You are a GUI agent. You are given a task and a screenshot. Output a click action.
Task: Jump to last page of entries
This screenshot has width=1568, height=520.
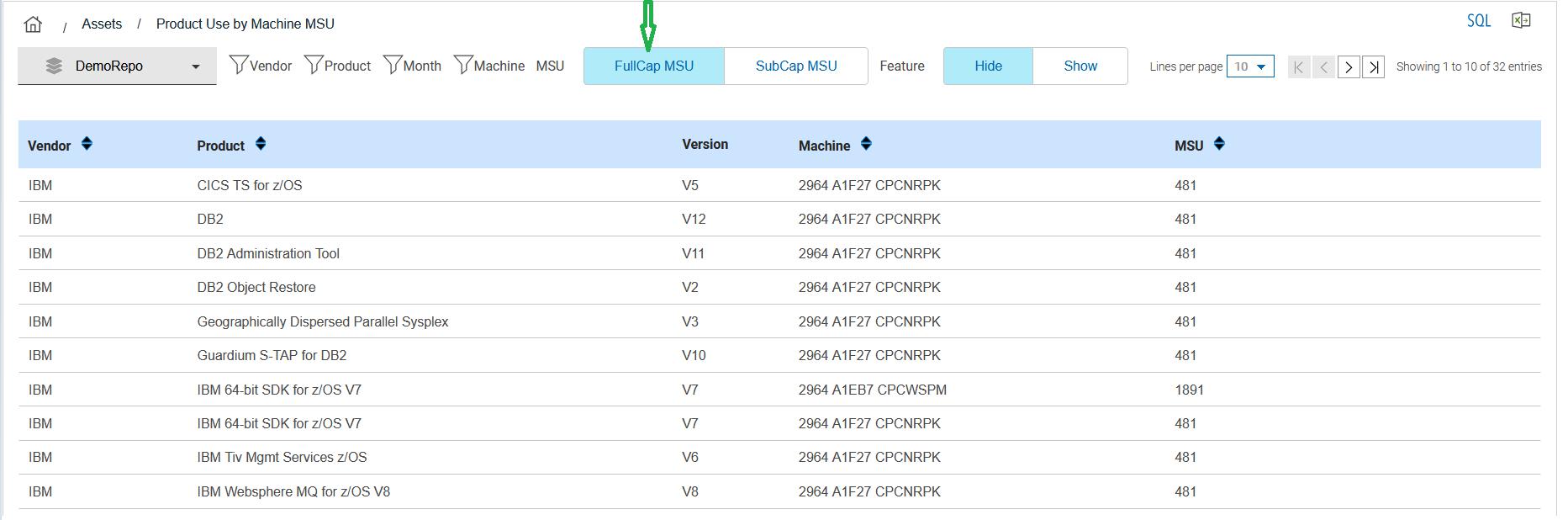tap(1373, 66)
